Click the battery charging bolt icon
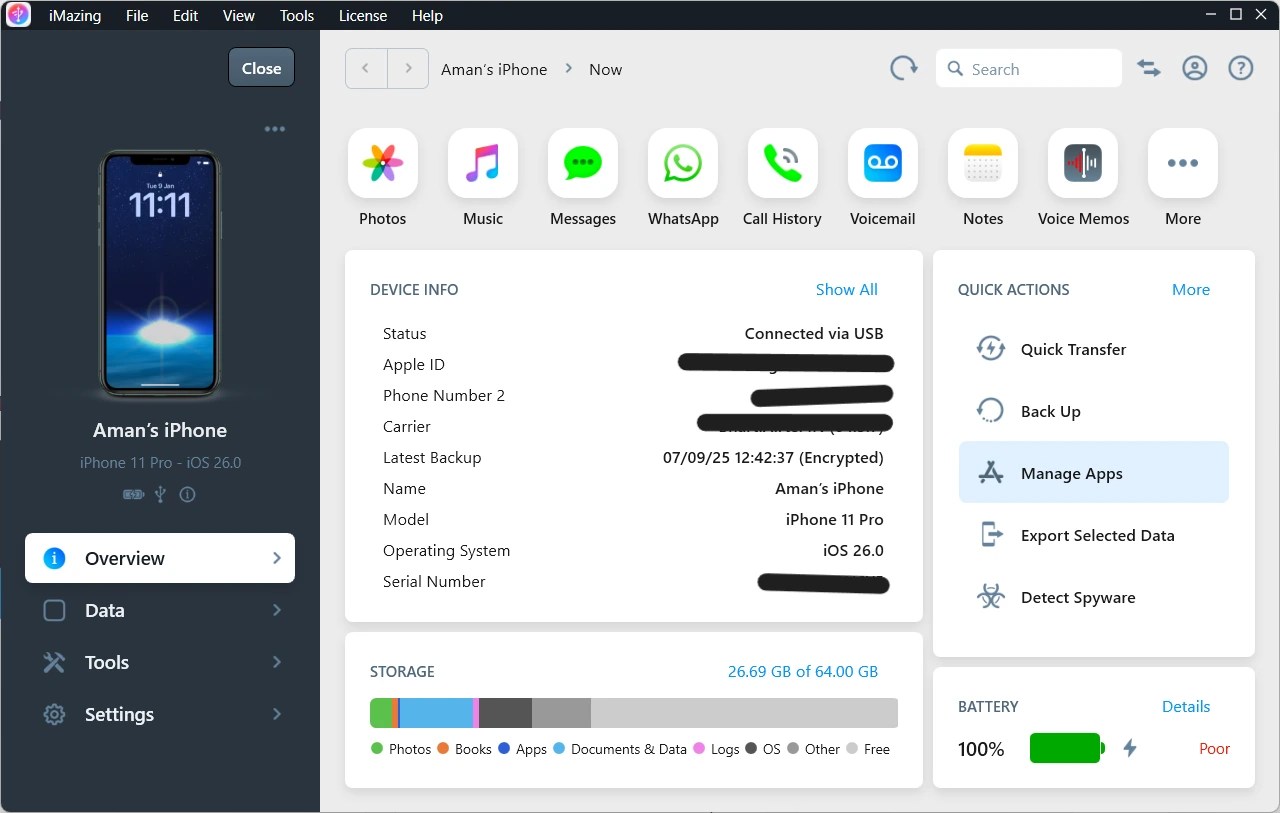1280x813 pixels. point(1130,748)
